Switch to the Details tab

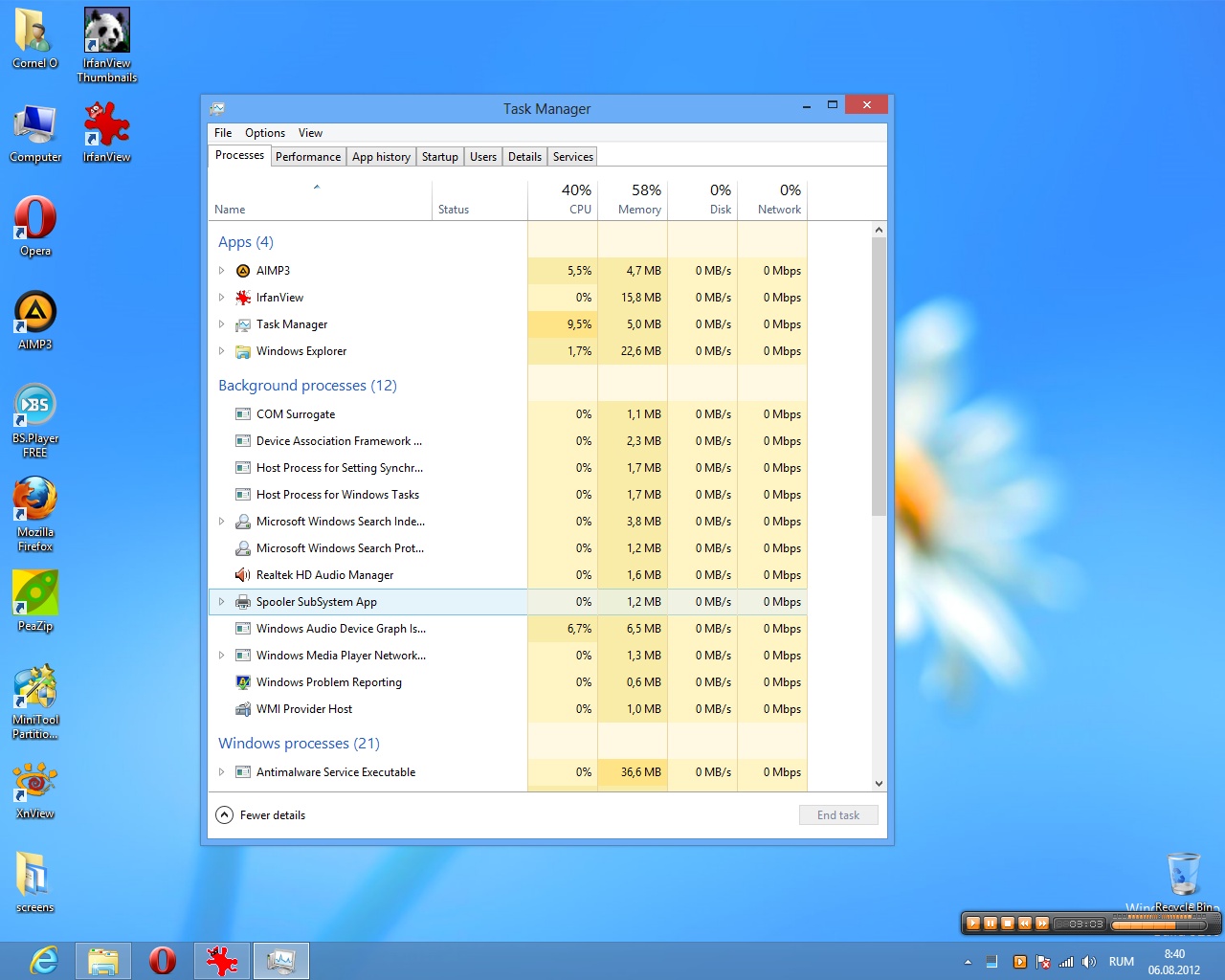[524, 157]
